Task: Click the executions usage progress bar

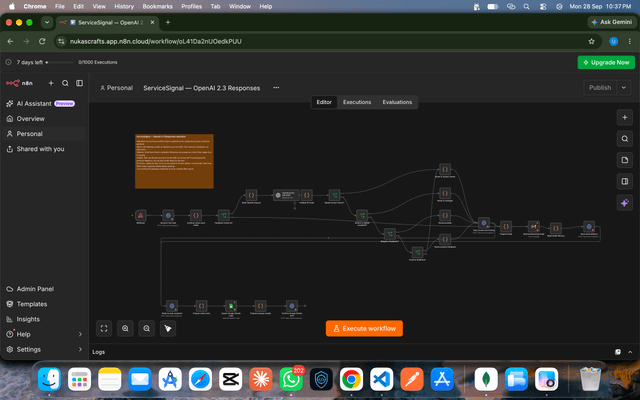Action: tap(60, 62)
